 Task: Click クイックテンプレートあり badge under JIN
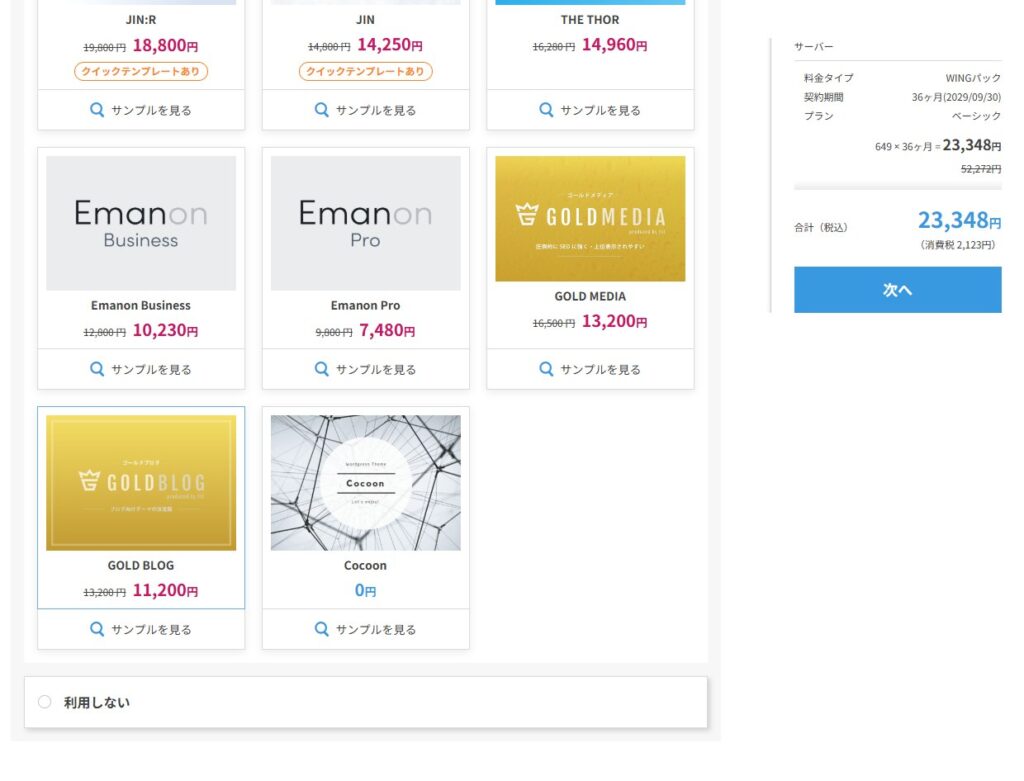coord(366,71)
